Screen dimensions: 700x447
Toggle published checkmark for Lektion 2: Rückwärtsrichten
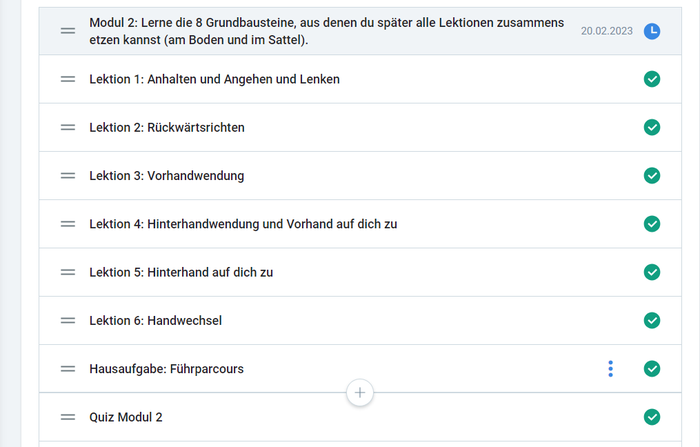652,128
